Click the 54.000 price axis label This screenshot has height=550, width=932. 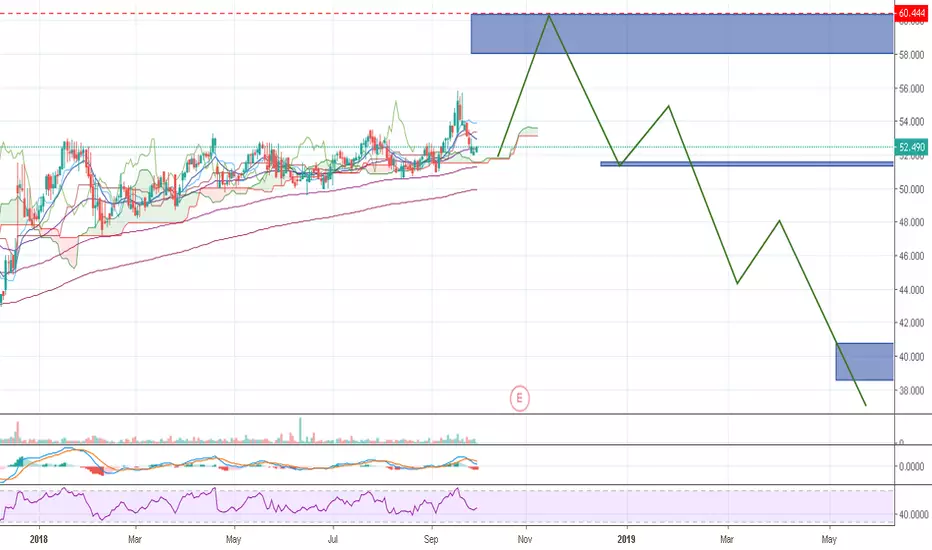click(911, 122)
